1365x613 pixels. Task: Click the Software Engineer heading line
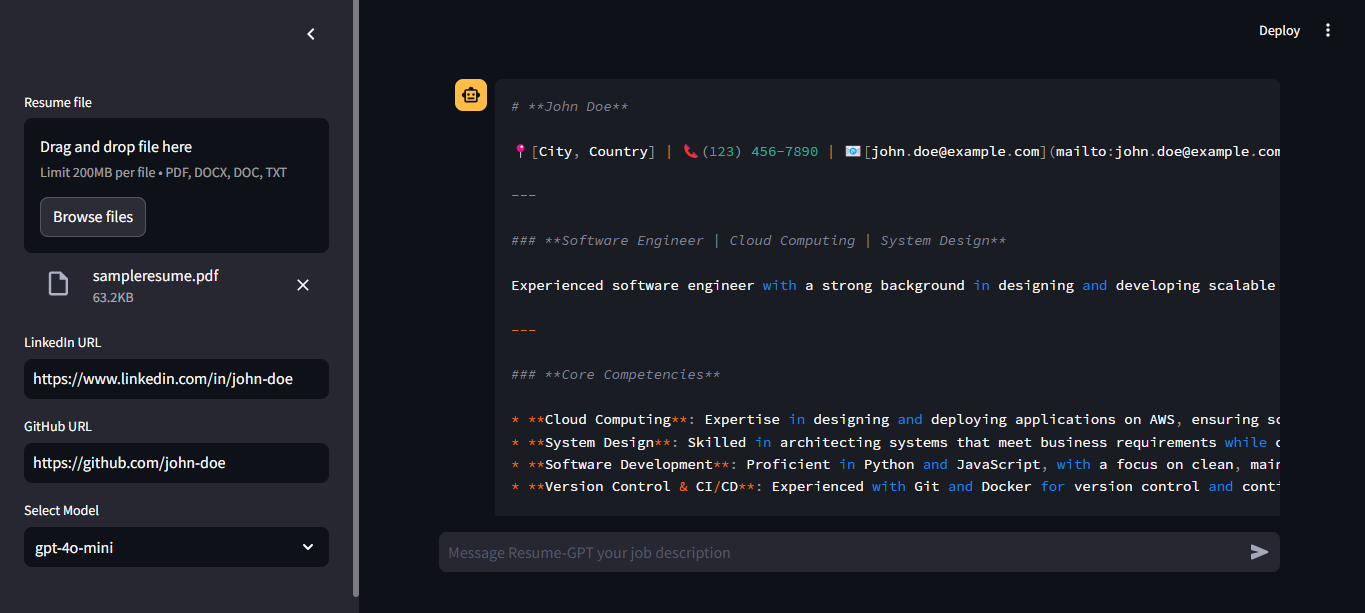pos(759,241)
